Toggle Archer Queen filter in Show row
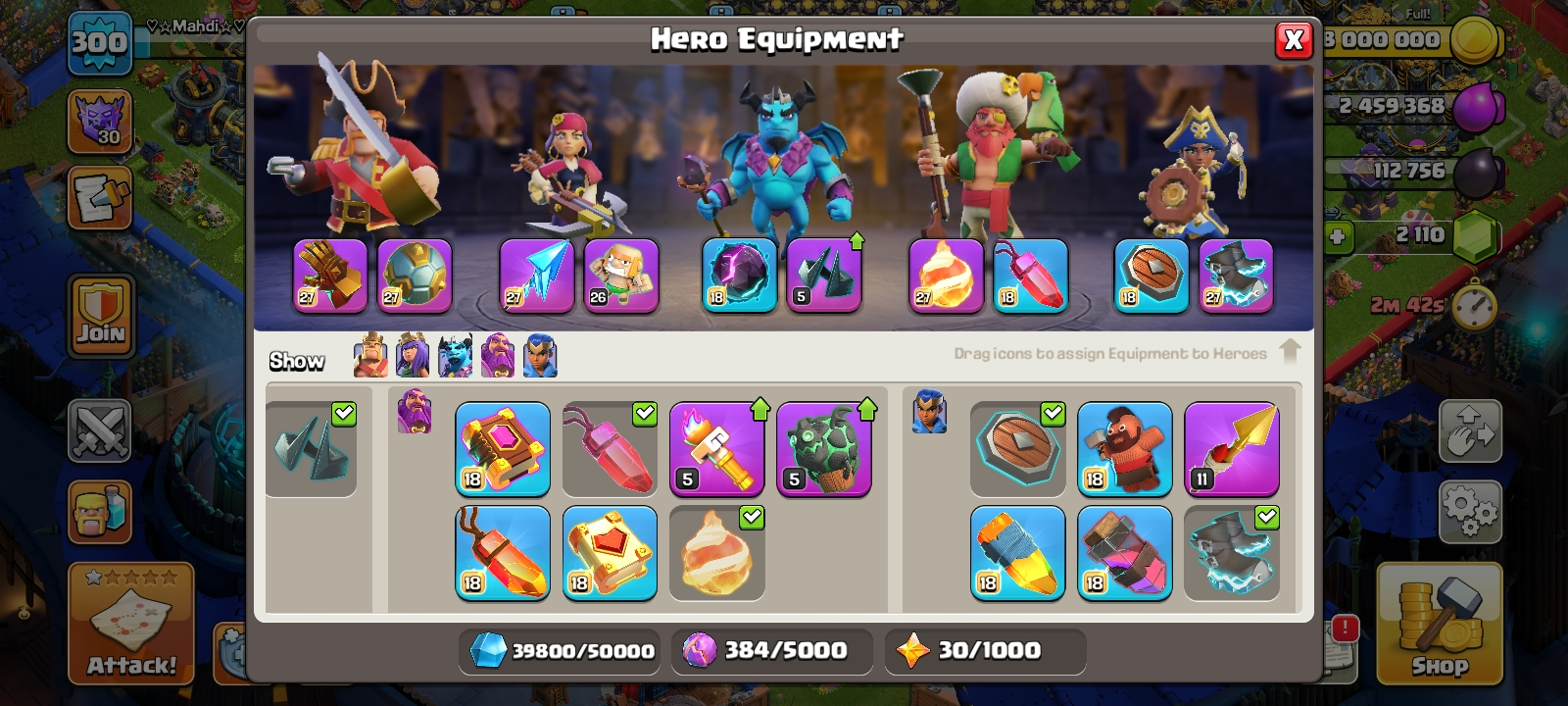 coord(413,355)
